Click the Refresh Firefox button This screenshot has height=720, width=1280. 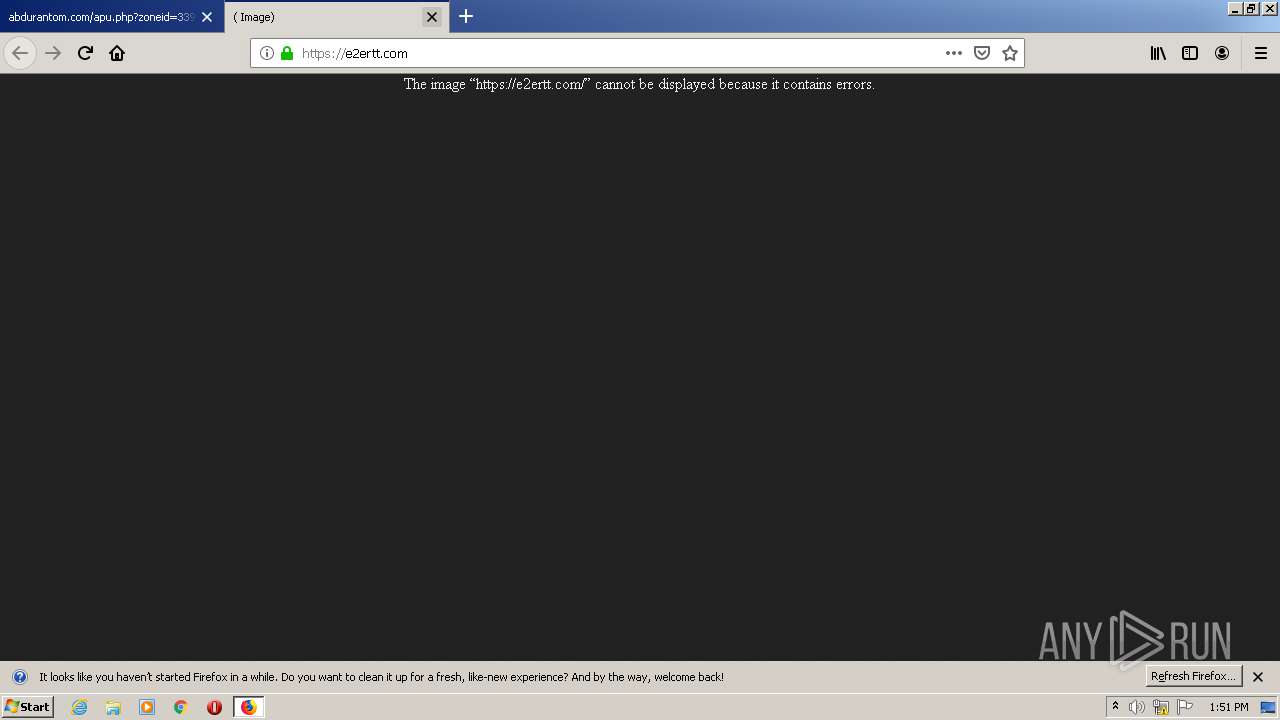point(1193,676)
